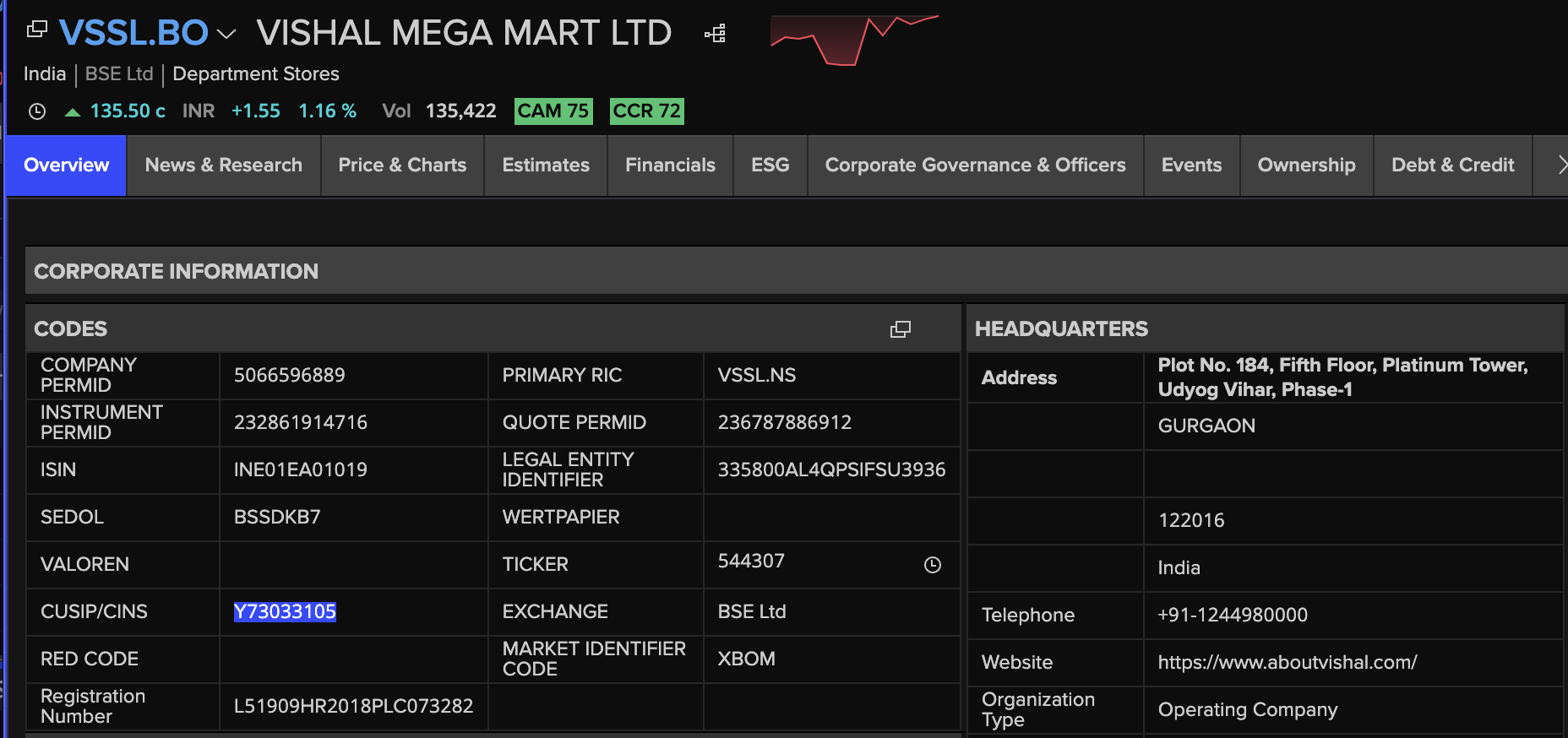Click the ISIN value INE01EA01019
The width and height of the screenshot is (1568, 738).
tap(301, 469)
